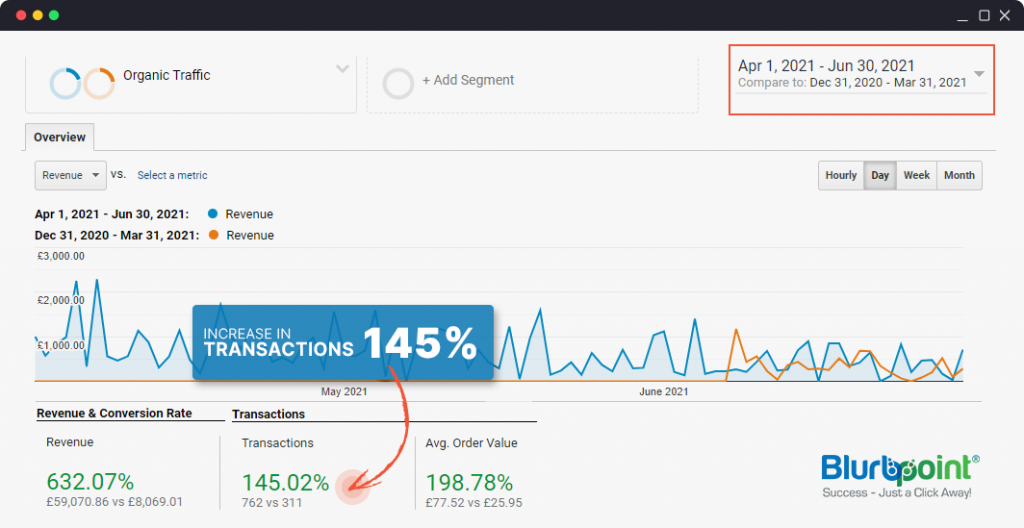Click the window restore icon in title bar
Screen dimensions: 1024x528
coord(984,15)
